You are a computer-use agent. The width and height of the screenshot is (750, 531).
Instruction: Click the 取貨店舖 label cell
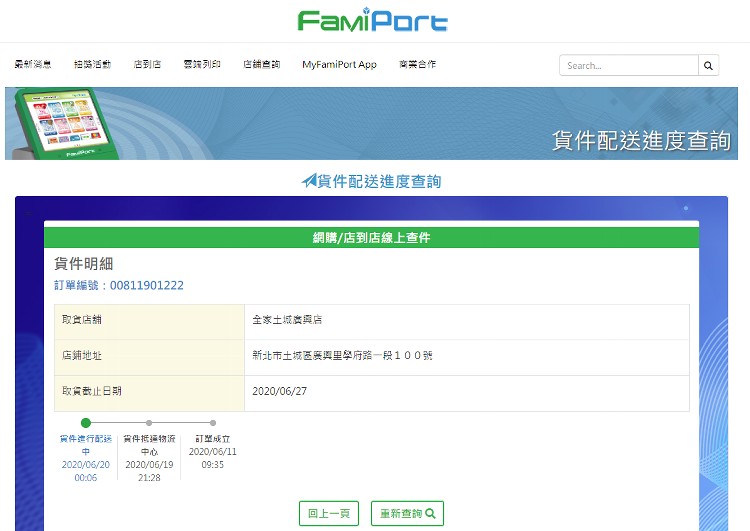[149, 322]
